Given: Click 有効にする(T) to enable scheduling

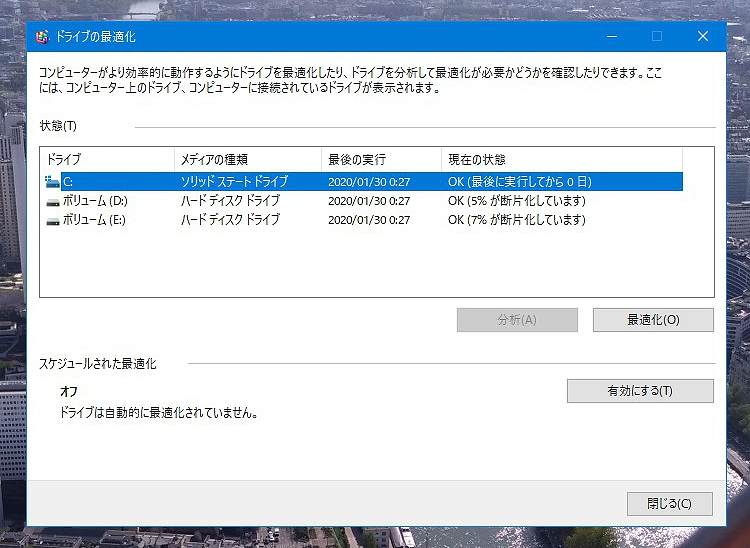Looking at the screenshot, I should coord(640,391).
